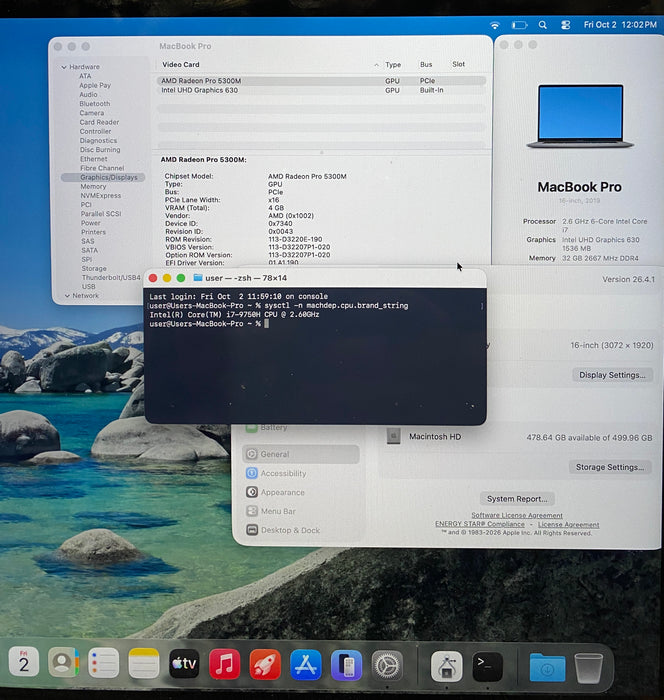
Task: Click the Macintosh HD disk icon
Action: (x=393, y=436)
